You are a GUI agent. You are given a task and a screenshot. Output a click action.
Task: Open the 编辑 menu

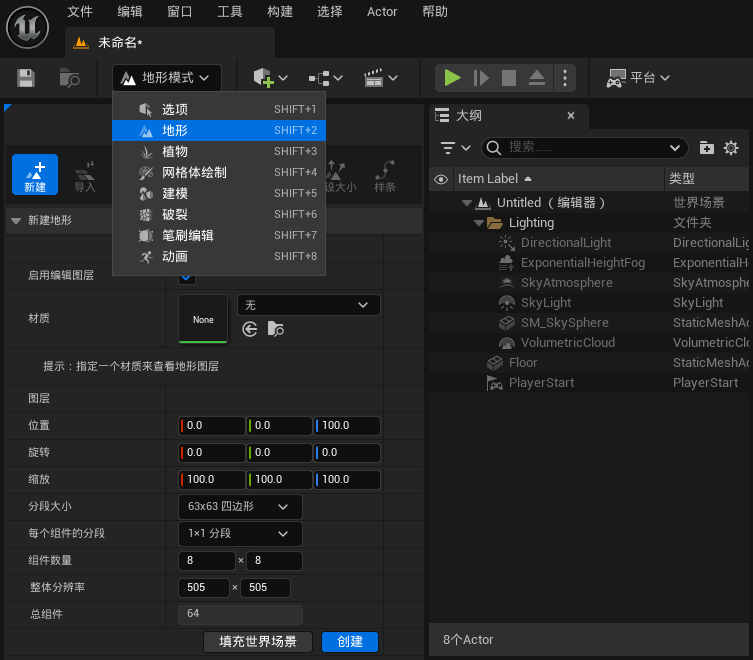(x=130, y=12)
